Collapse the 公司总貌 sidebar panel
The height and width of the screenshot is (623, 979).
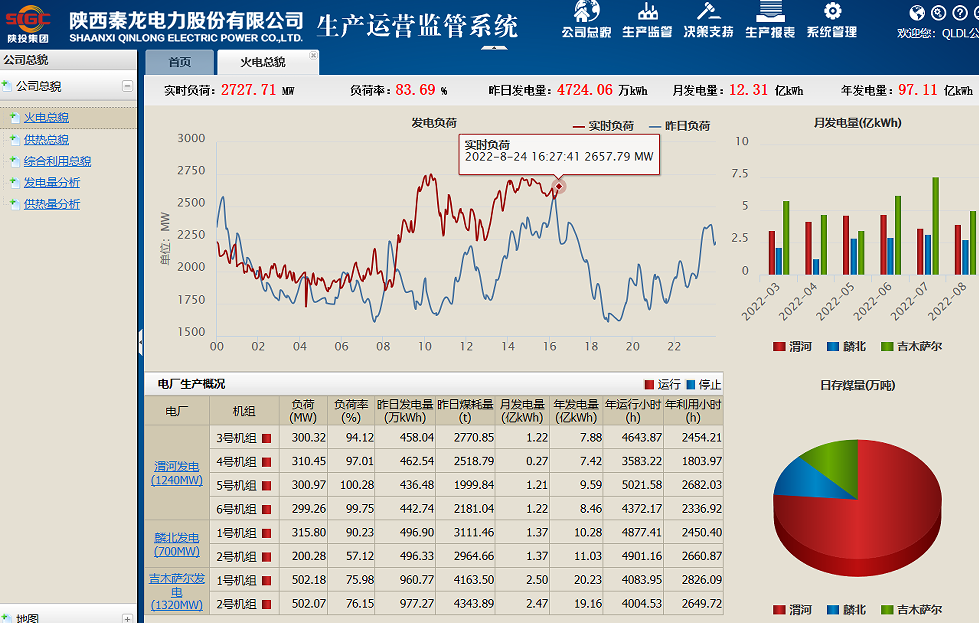(127, 87)
